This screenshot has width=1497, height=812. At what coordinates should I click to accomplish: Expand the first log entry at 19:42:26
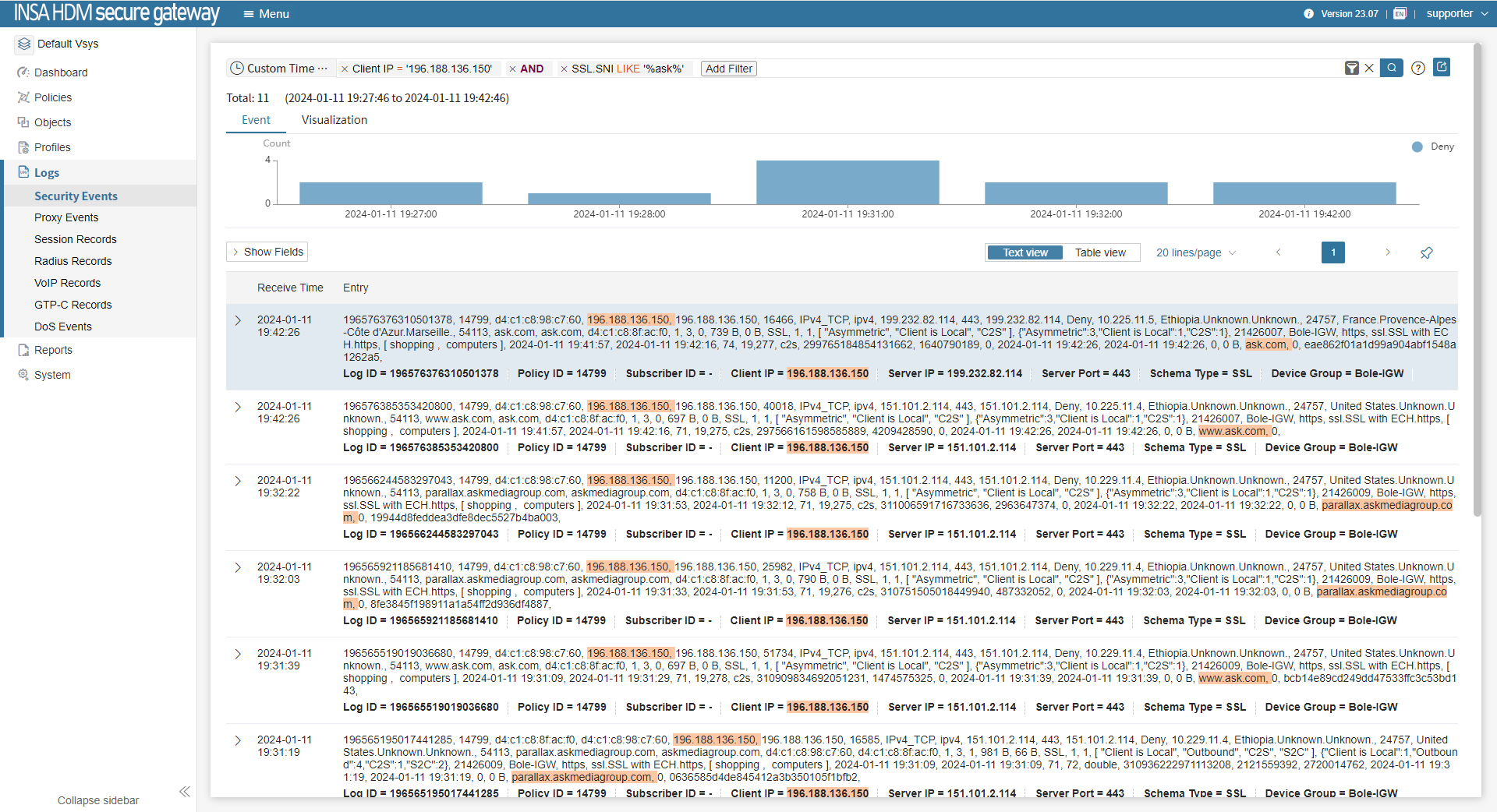click(238, 320)
